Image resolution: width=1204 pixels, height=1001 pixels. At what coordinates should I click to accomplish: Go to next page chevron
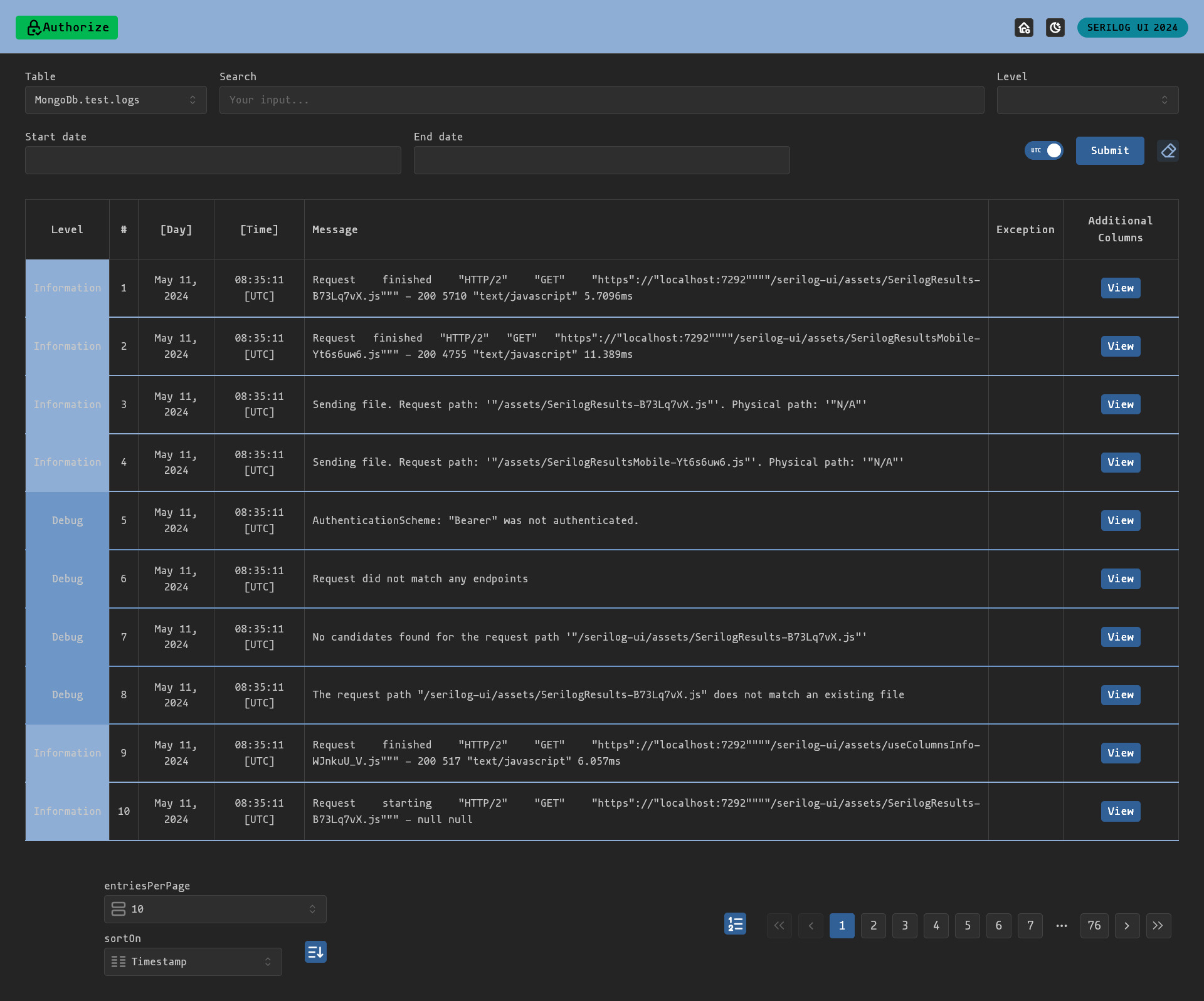(x=1127, y=926)
